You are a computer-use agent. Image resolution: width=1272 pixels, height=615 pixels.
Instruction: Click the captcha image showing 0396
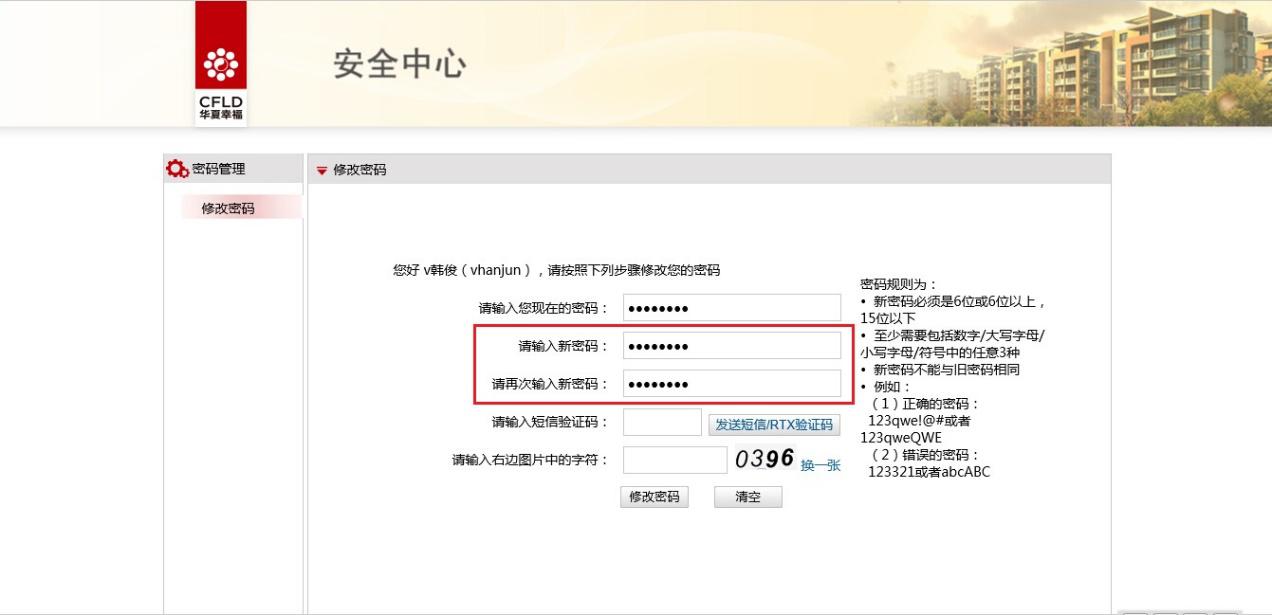[765, 459]
